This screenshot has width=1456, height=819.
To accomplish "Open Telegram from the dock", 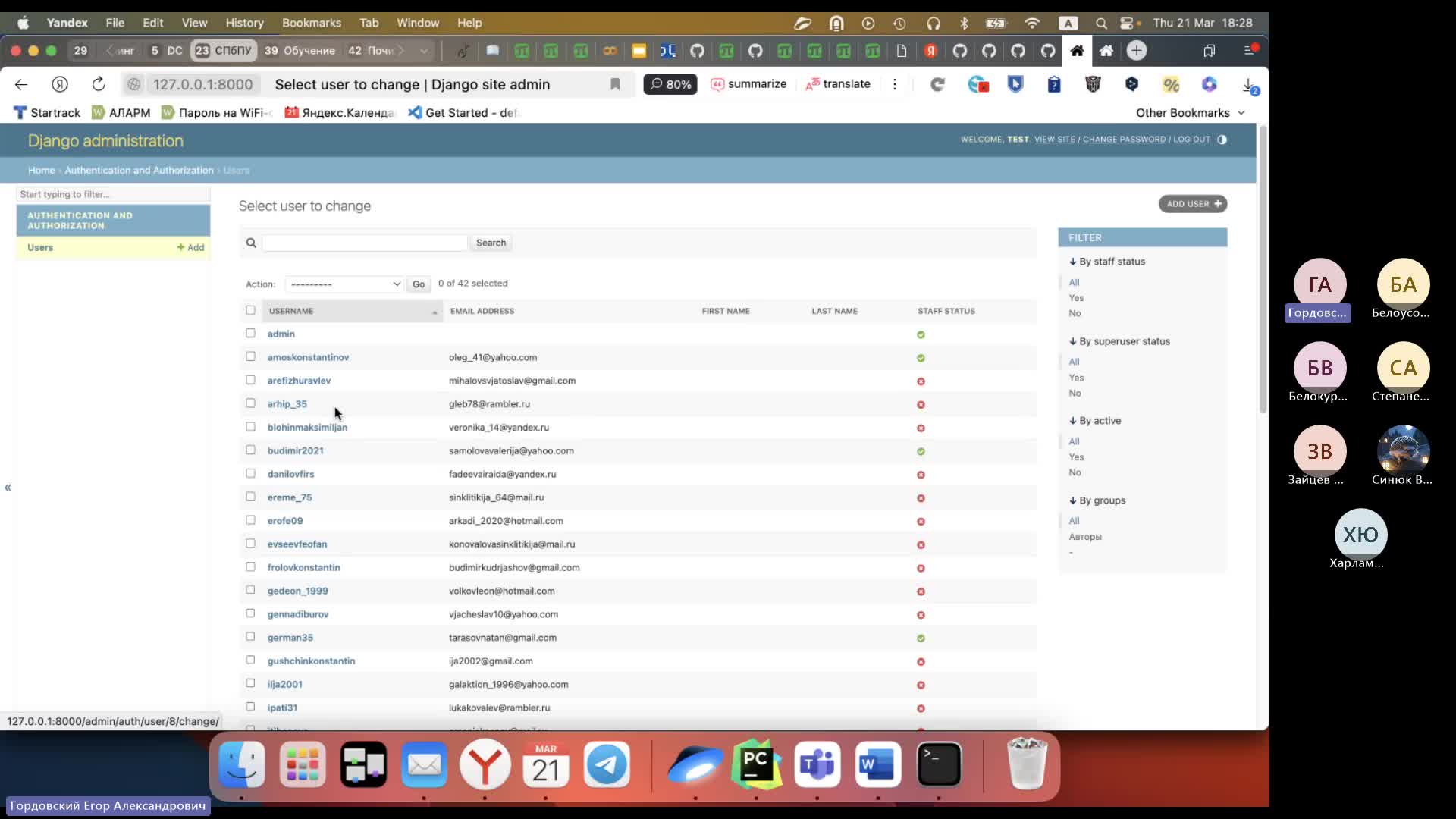I will coord(607,764).
